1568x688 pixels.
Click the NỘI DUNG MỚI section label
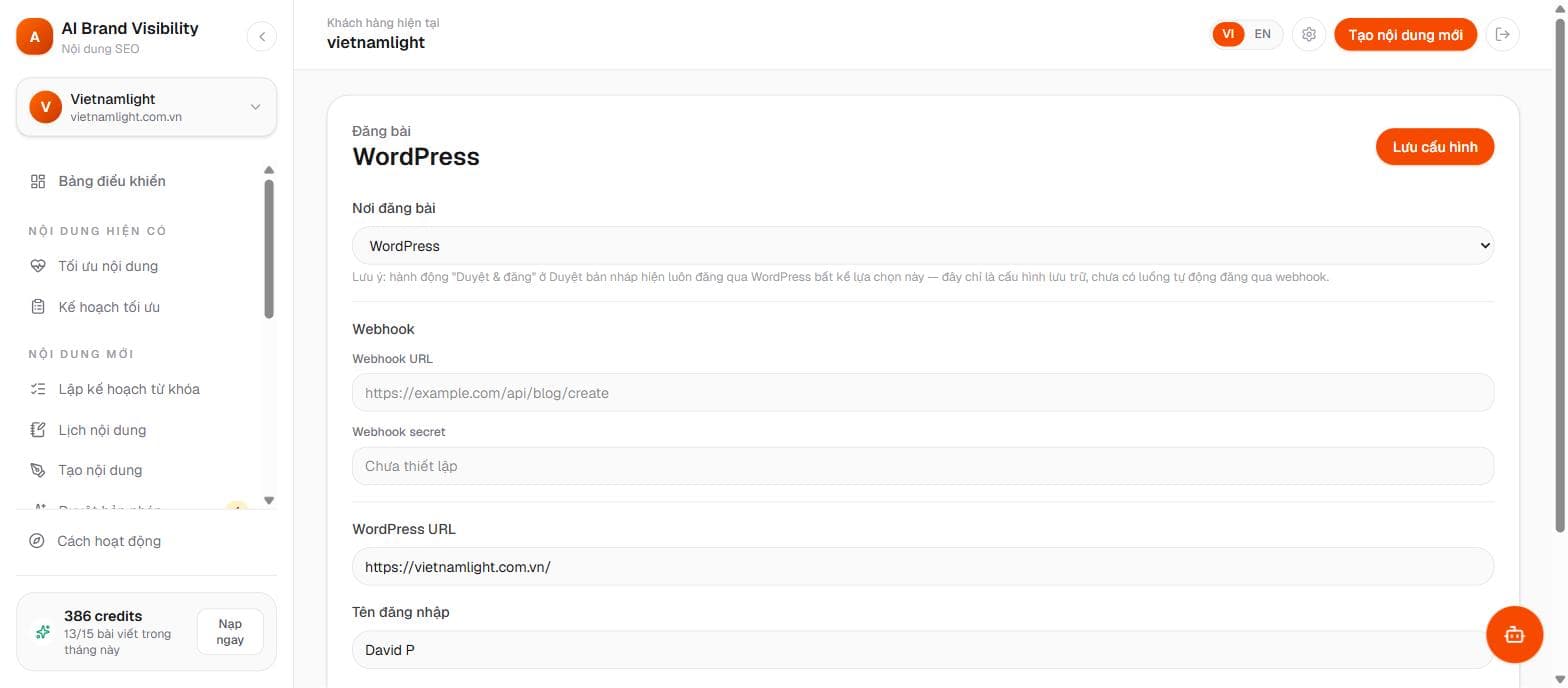[81, 354]
